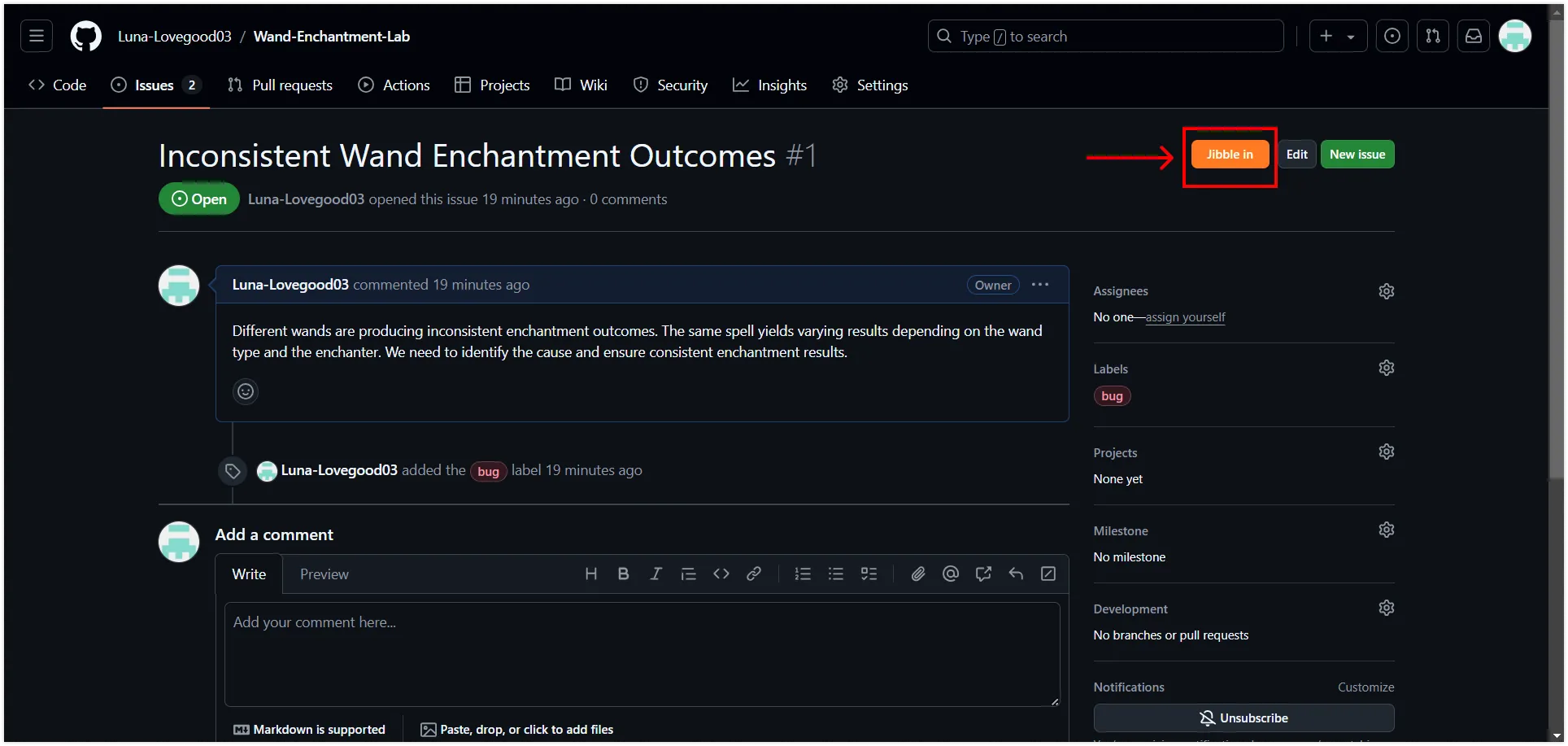This screenshot has width=1568, height=746.
Task: Add emoji reaction to Luna's comment
Action: tap(246, 392)
